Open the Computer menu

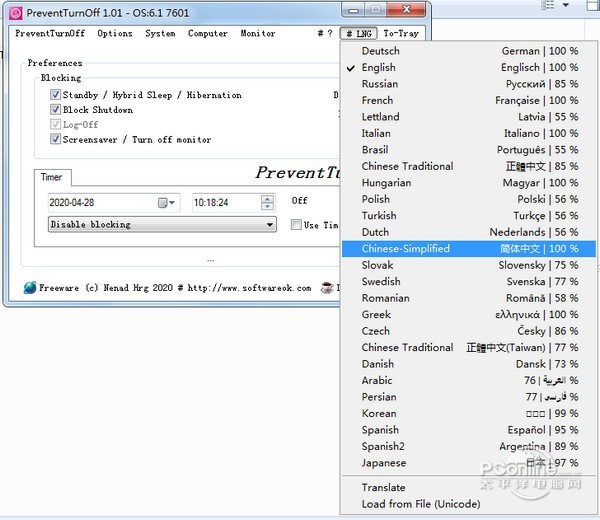coord(208,33)
